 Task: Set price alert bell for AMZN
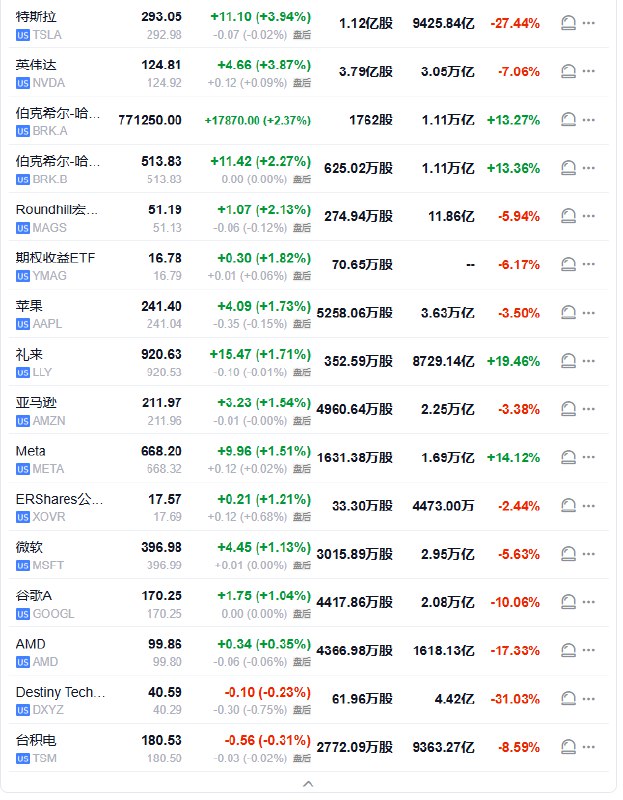568,409
